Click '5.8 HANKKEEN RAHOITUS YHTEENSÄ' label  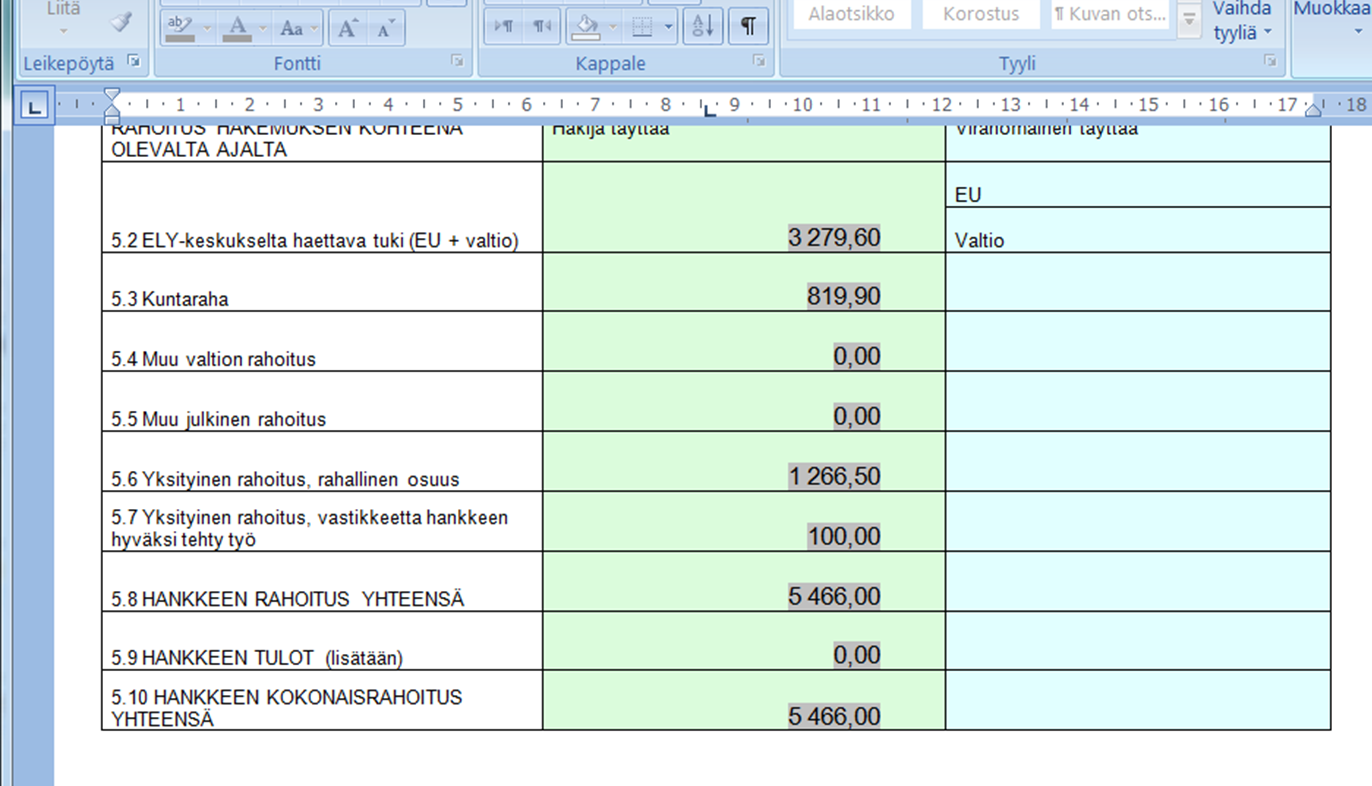tap(288, 599)
